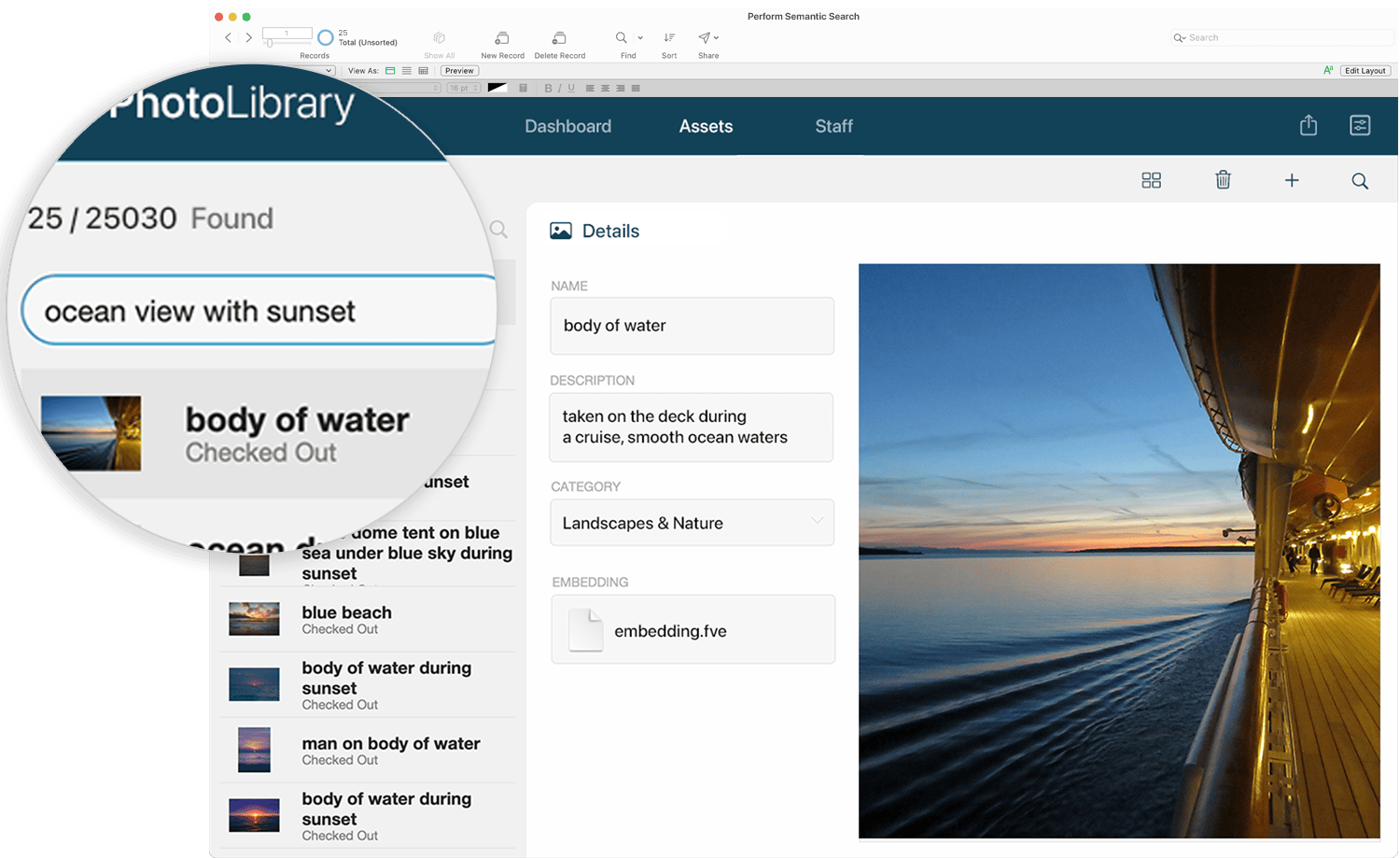The width and height of the screenshot is (1400, 858).
Task: Click the black and white color swatch
Action: click(497, 88)
